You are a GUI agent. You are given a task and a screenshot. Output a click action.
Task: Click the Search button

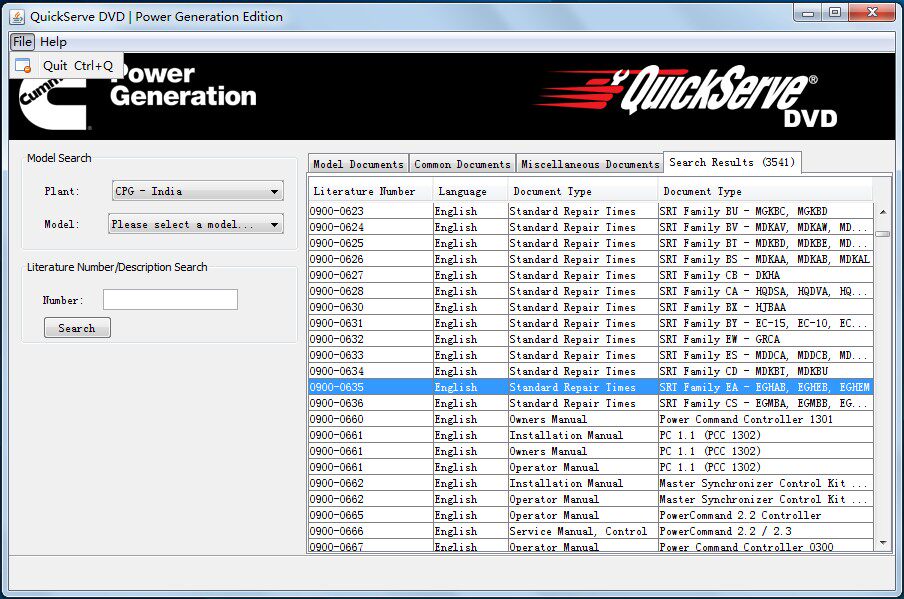77,327
